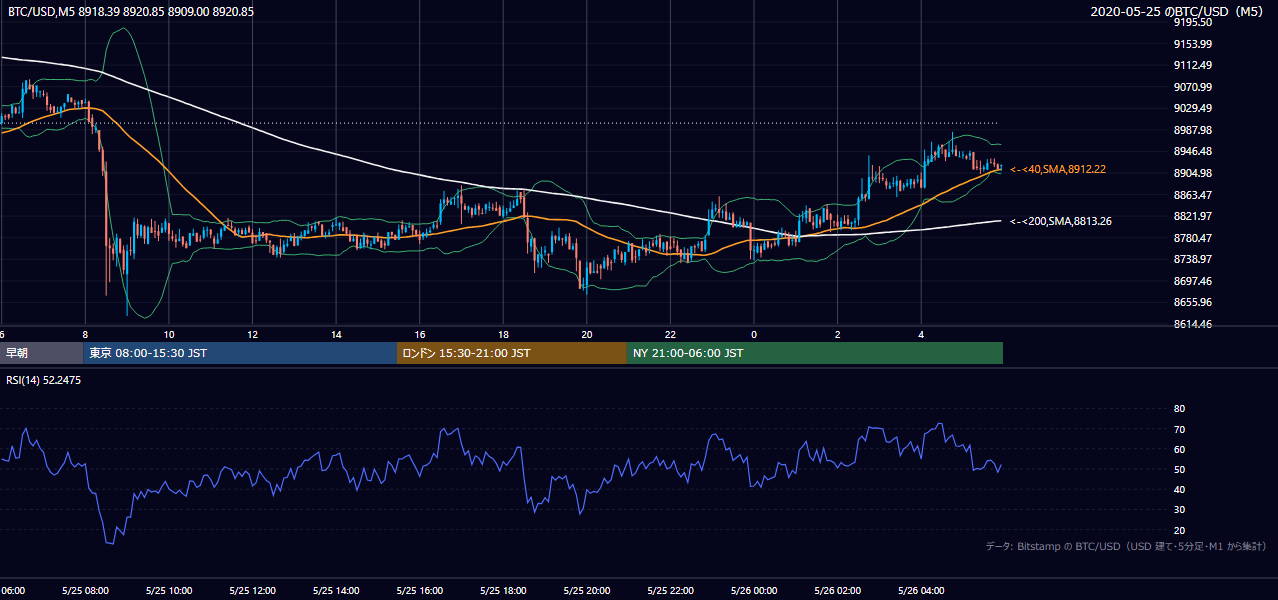Click time axis label 5/25 16:00
Screen dimensions: 1278x600
[x=419, y=591]
